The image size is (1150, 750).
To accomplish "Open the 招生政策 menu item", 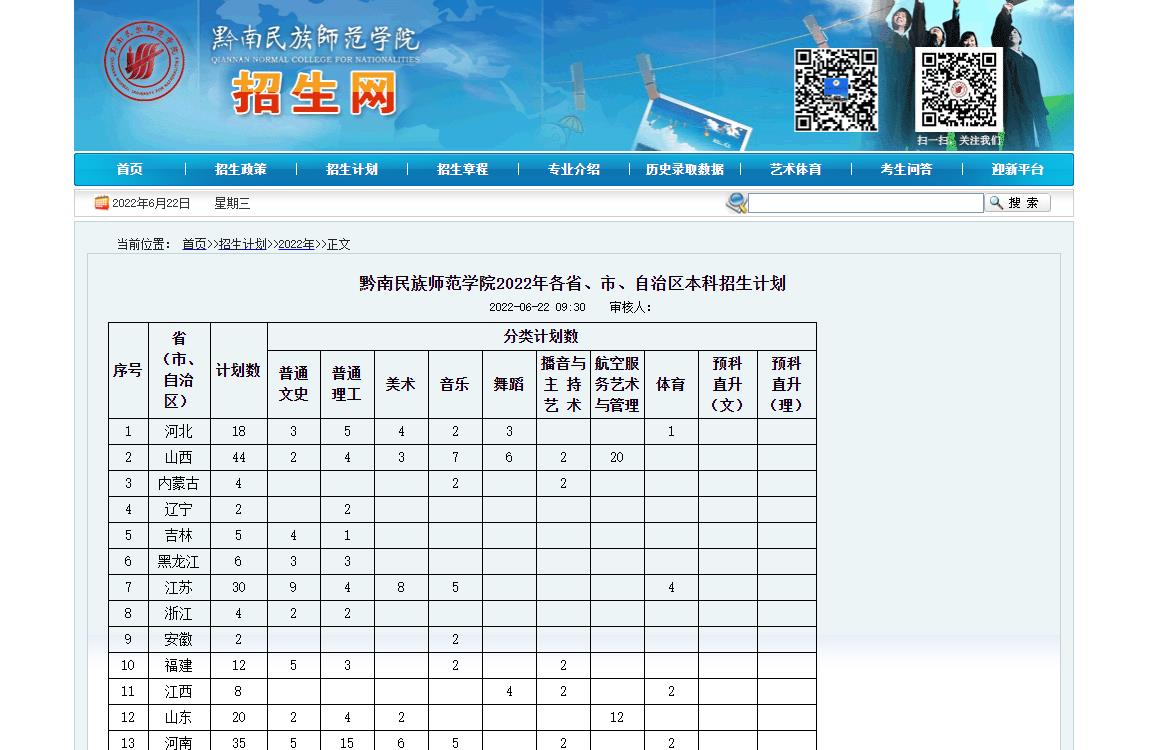I will [x=241, y=169].
